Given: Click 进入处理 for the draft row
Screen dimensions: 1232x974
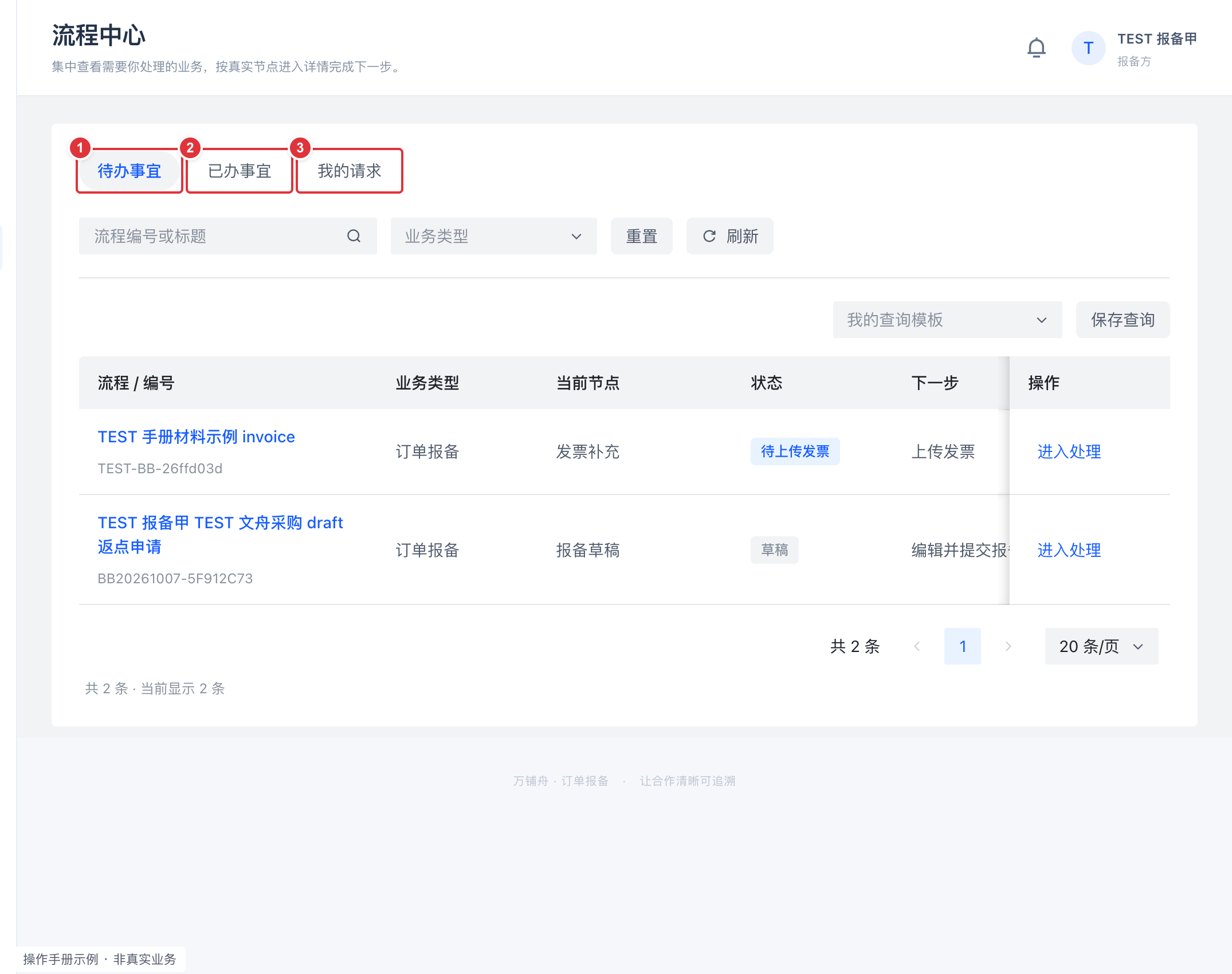Looking at the screenshot, I should (x=1069, y=550).
